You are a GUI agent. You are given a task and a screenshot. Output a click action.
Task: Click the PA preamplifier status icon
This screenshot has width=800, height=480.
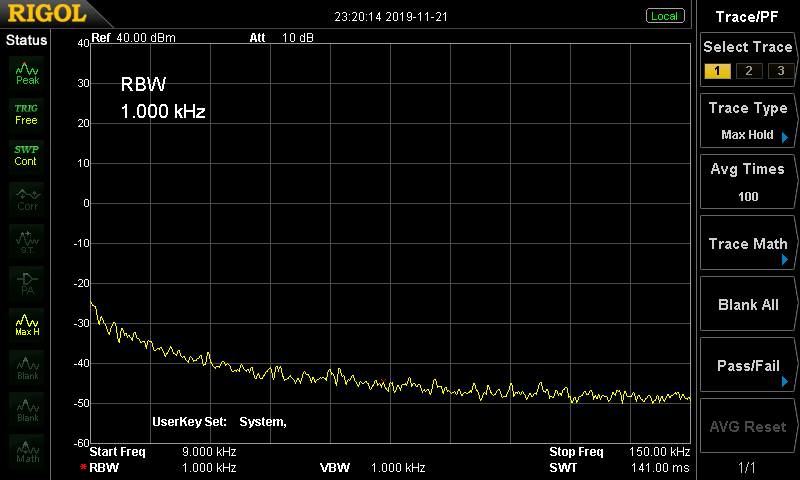(x=27, y=282)
